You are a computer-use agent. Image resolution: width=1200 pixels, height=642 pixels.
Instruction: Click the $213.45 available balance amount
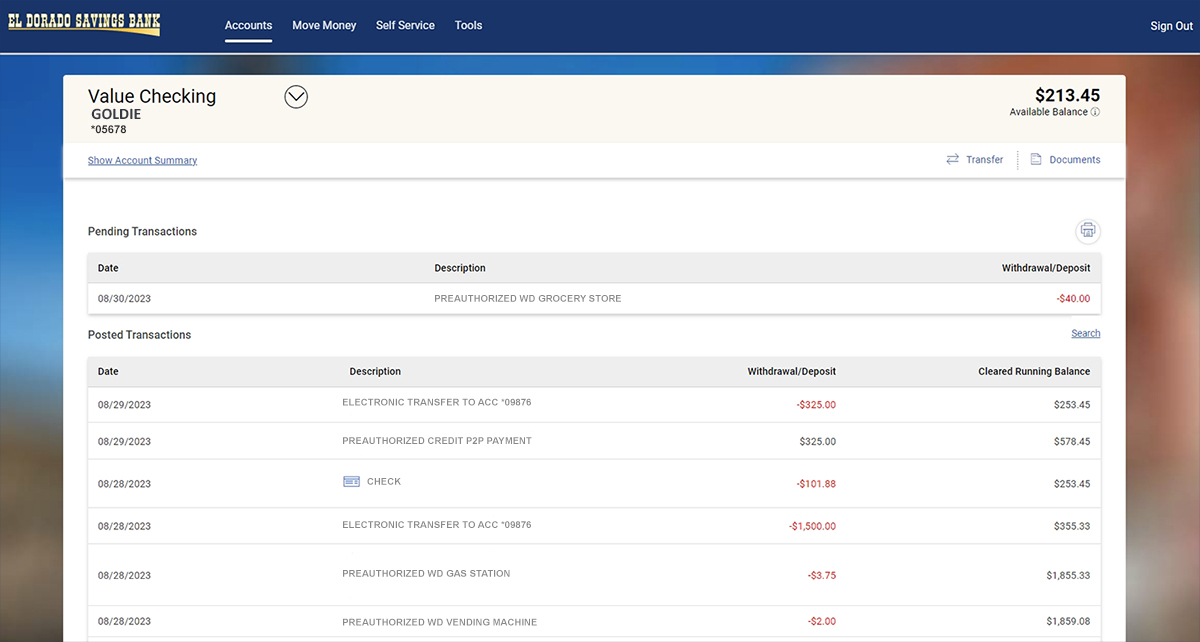[x=1068, y=95]
